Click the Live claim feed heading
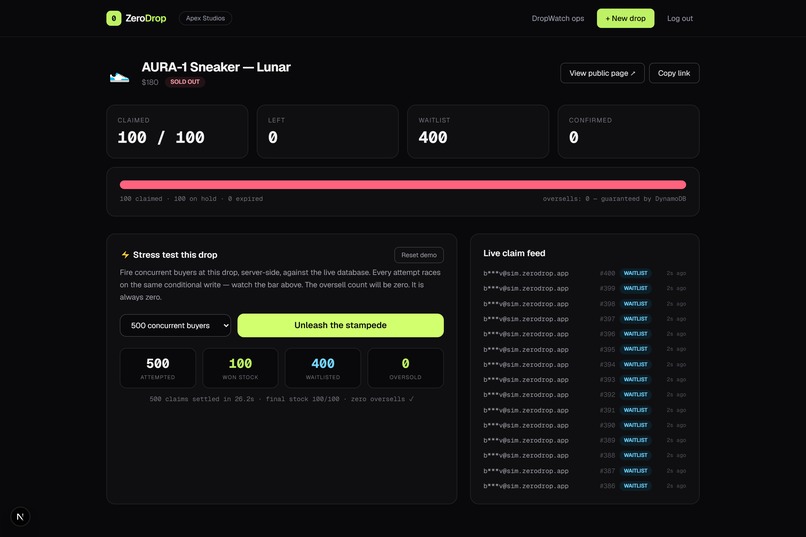806x537 pixels. tap(514, 253)
